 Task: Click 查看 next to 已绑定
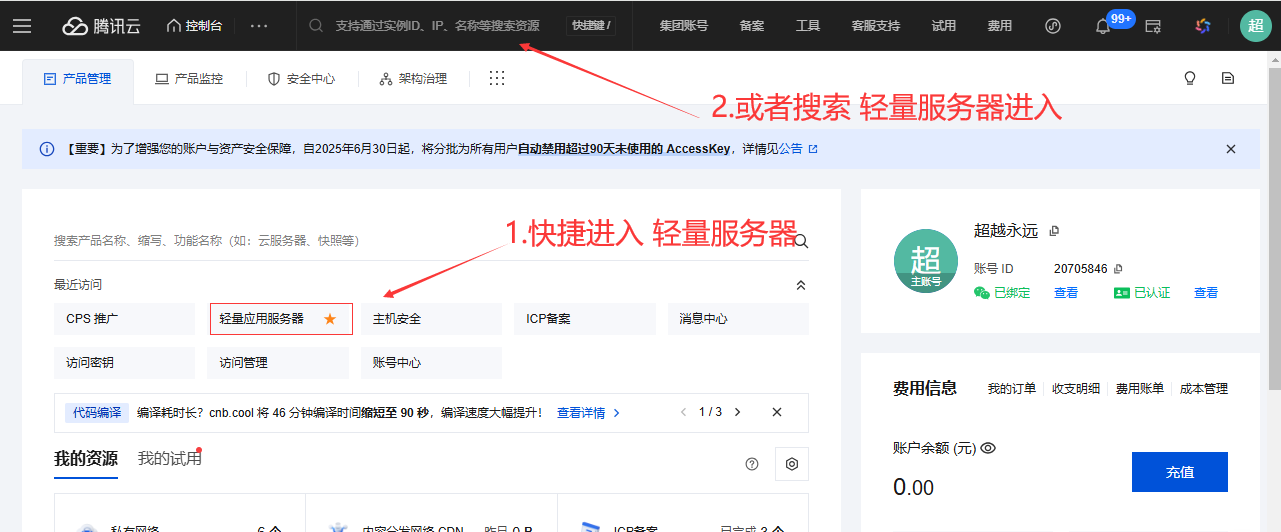pos(1066,293)
